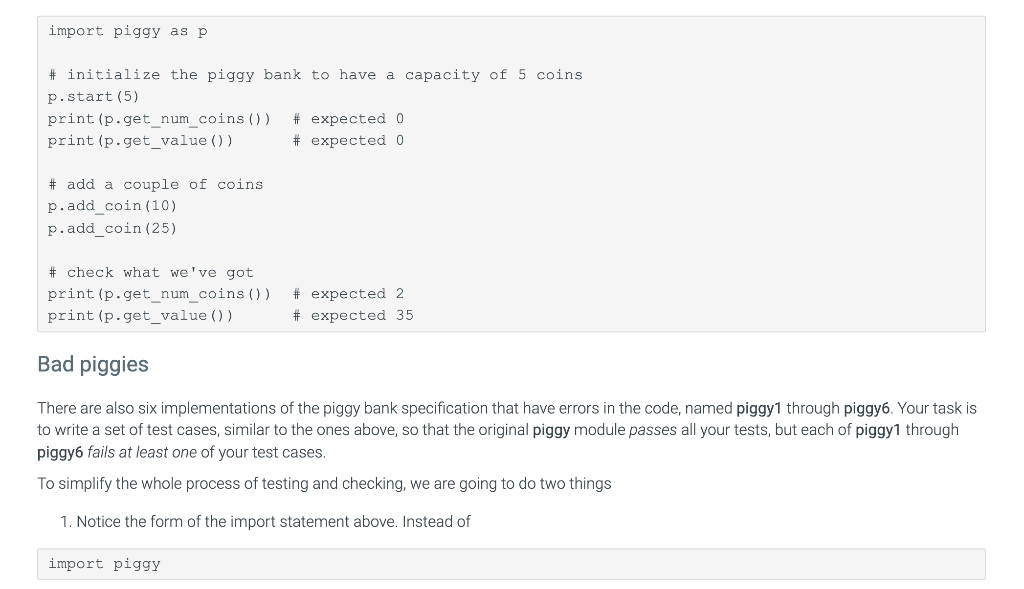Viewport: 1024px width, 589px height.
Task: Click the '# expected 35' comment
Action: (352, 316)
